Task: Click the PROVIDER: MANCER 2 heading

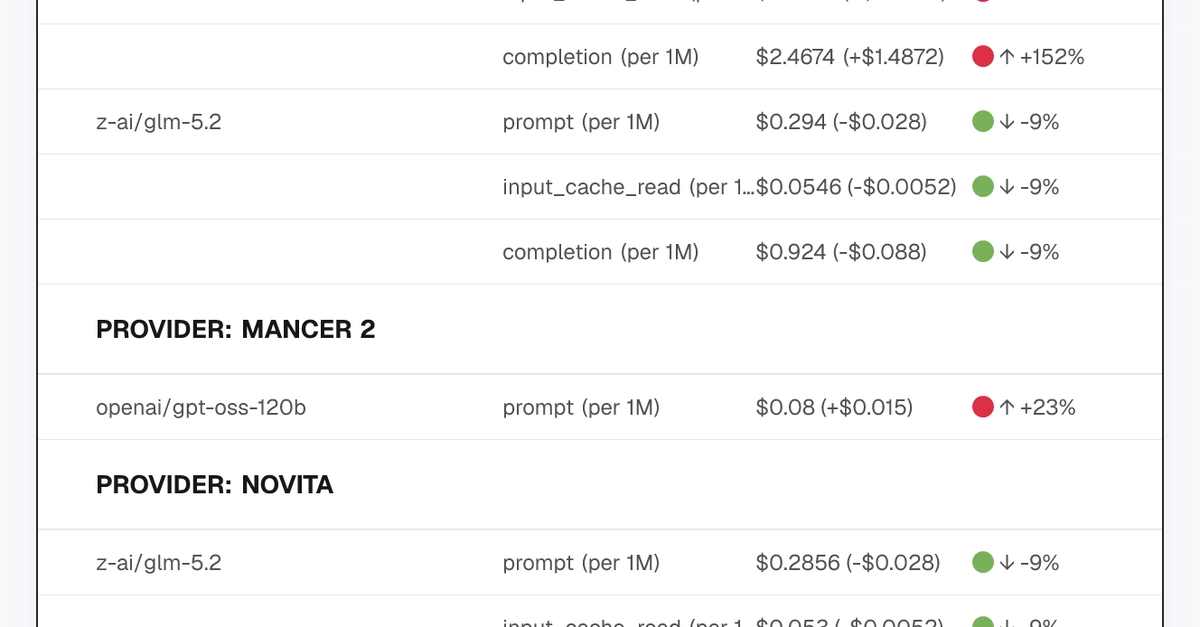Action: [236, 330]
